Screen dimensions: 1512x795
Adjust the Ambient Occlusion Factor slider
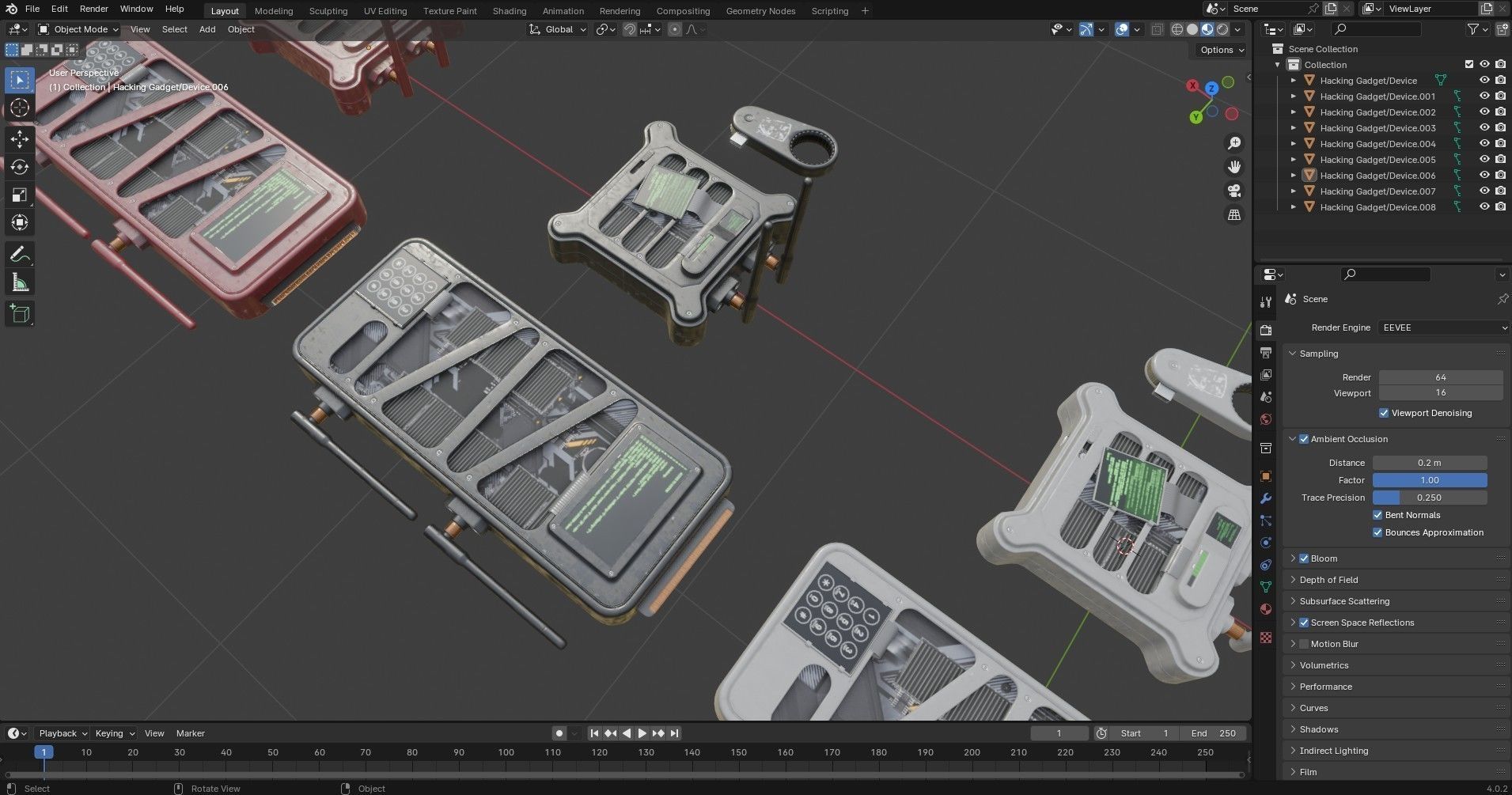click(1430, 480)
